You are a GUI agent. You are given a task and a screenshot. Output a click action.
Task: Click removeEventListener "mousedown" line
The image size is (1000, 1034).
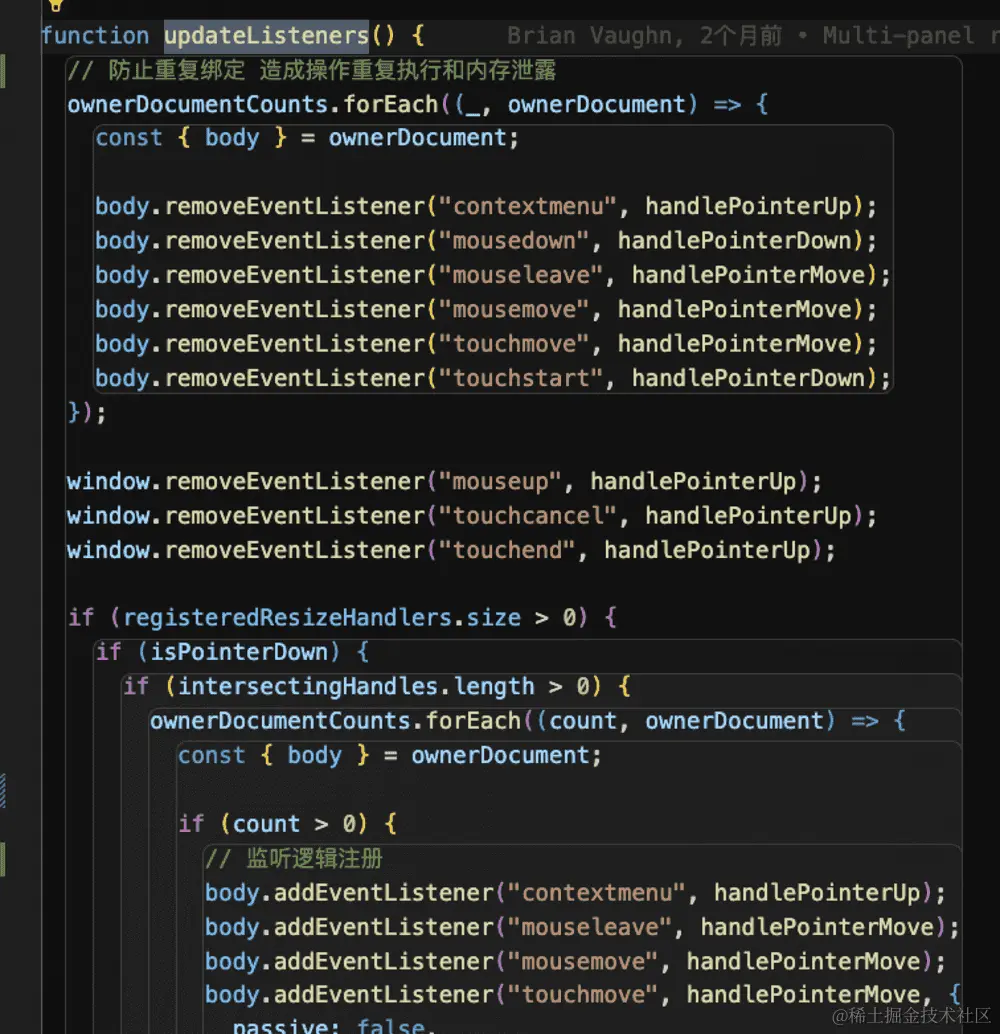(486, 241)
